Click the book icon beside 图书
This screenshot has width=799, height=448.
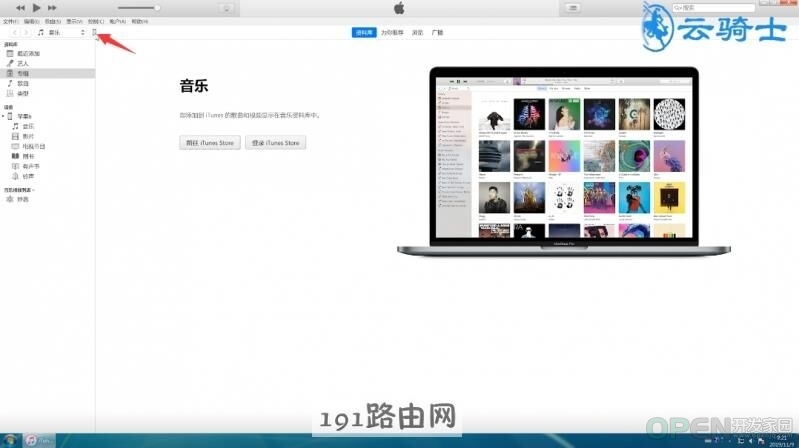(x=15, y=156)
